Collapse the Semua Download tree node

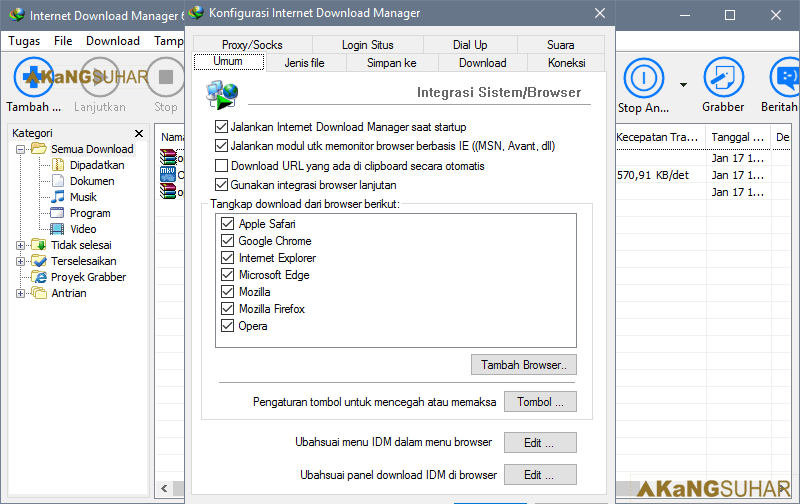(x=20, y=149)
